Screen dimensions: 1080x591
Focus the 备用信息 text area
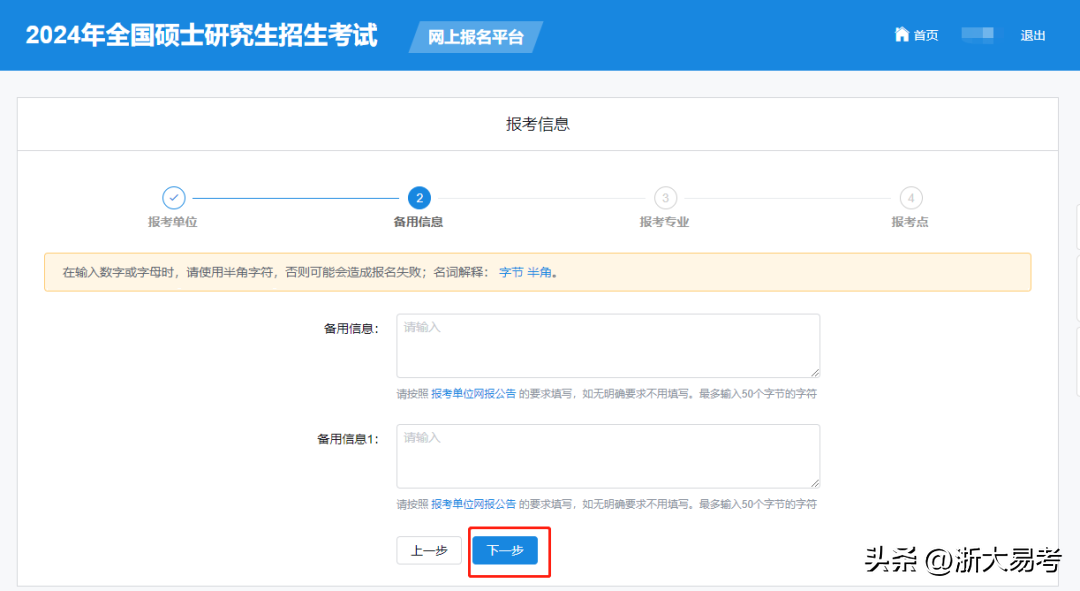608,345
